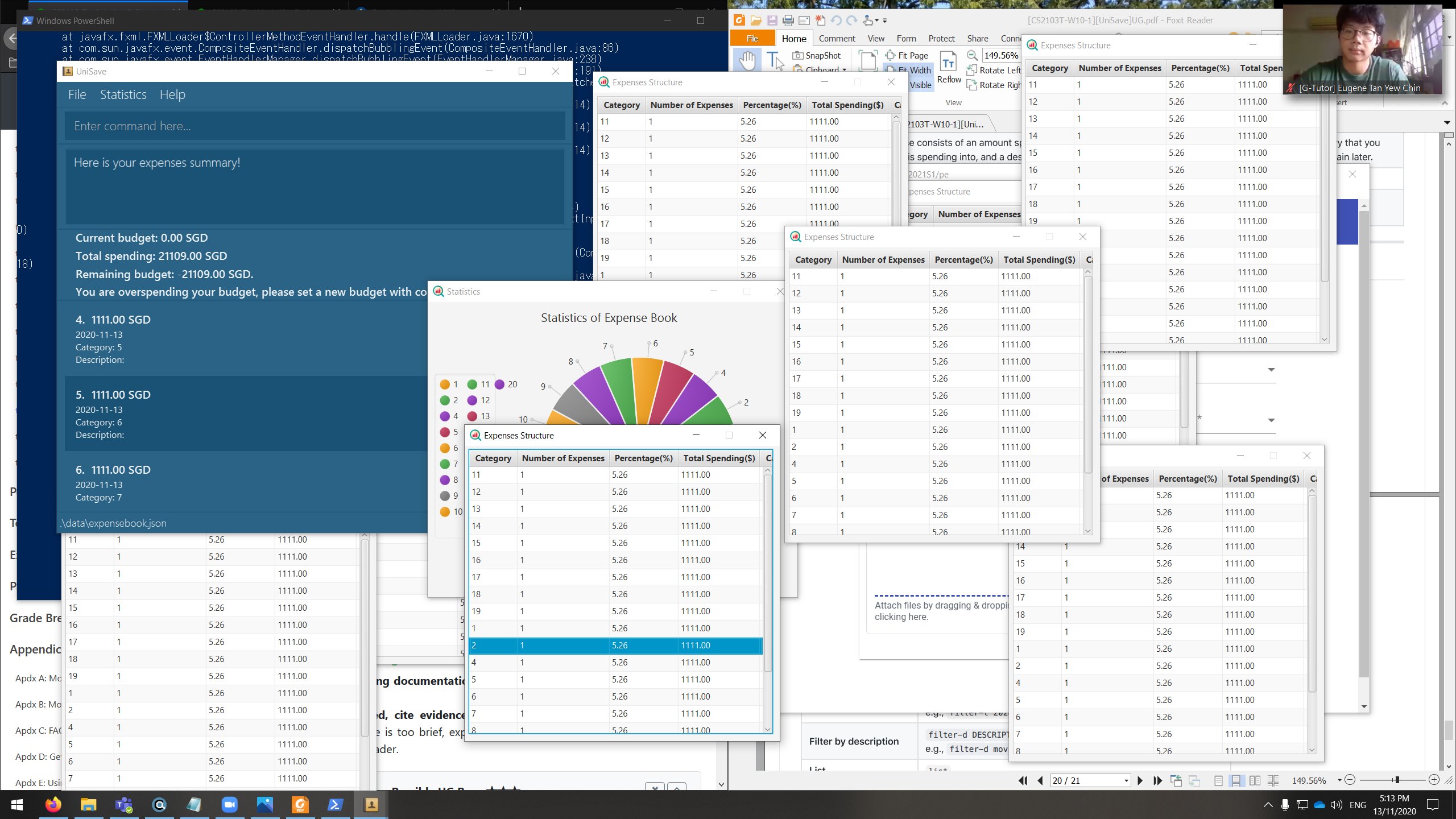
Task: Enable single page view mode
Action: (1218, 780)
